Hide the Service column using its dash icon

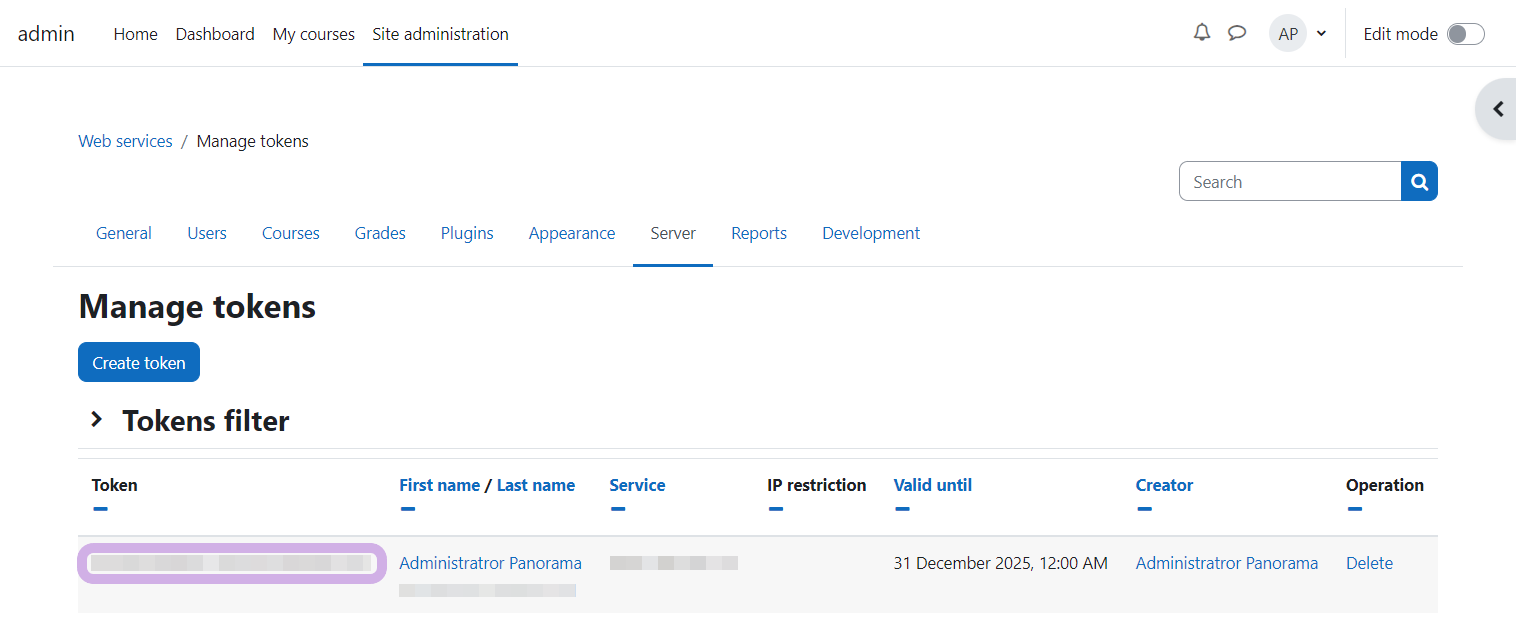pyautogui.click(x=618, y=509)
